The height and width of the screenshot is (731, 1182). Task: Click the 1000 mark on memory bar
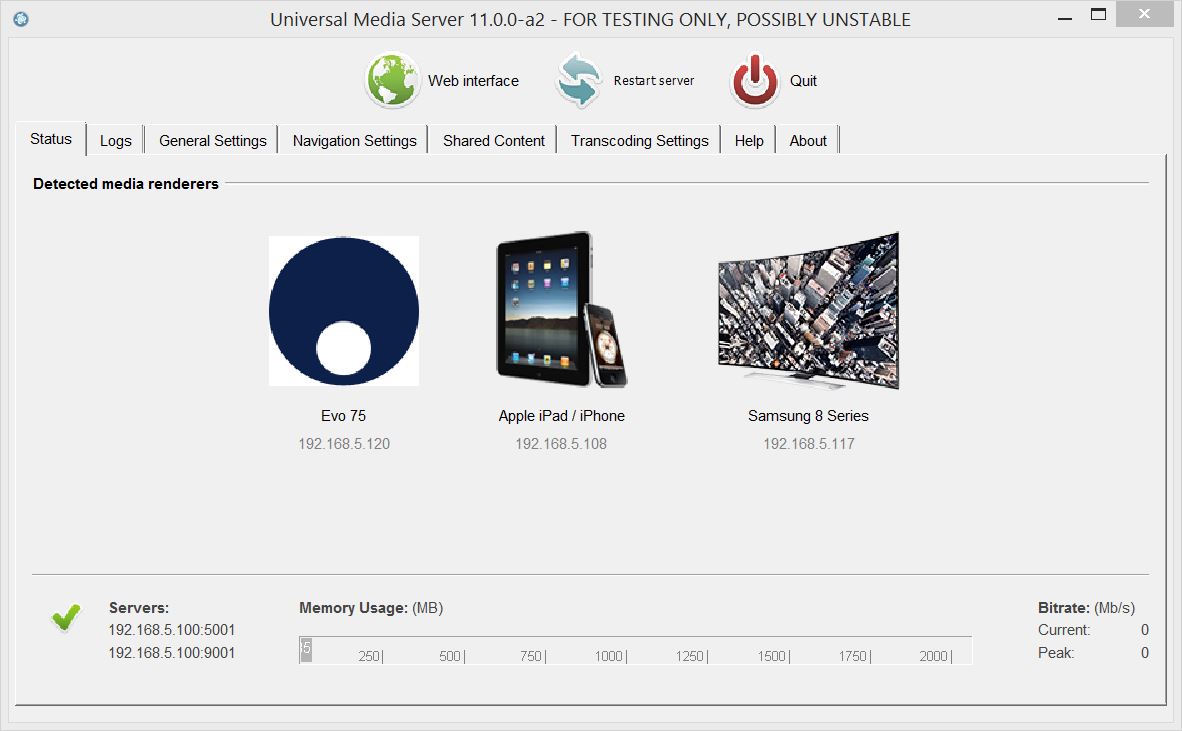[x=610, y=656]
